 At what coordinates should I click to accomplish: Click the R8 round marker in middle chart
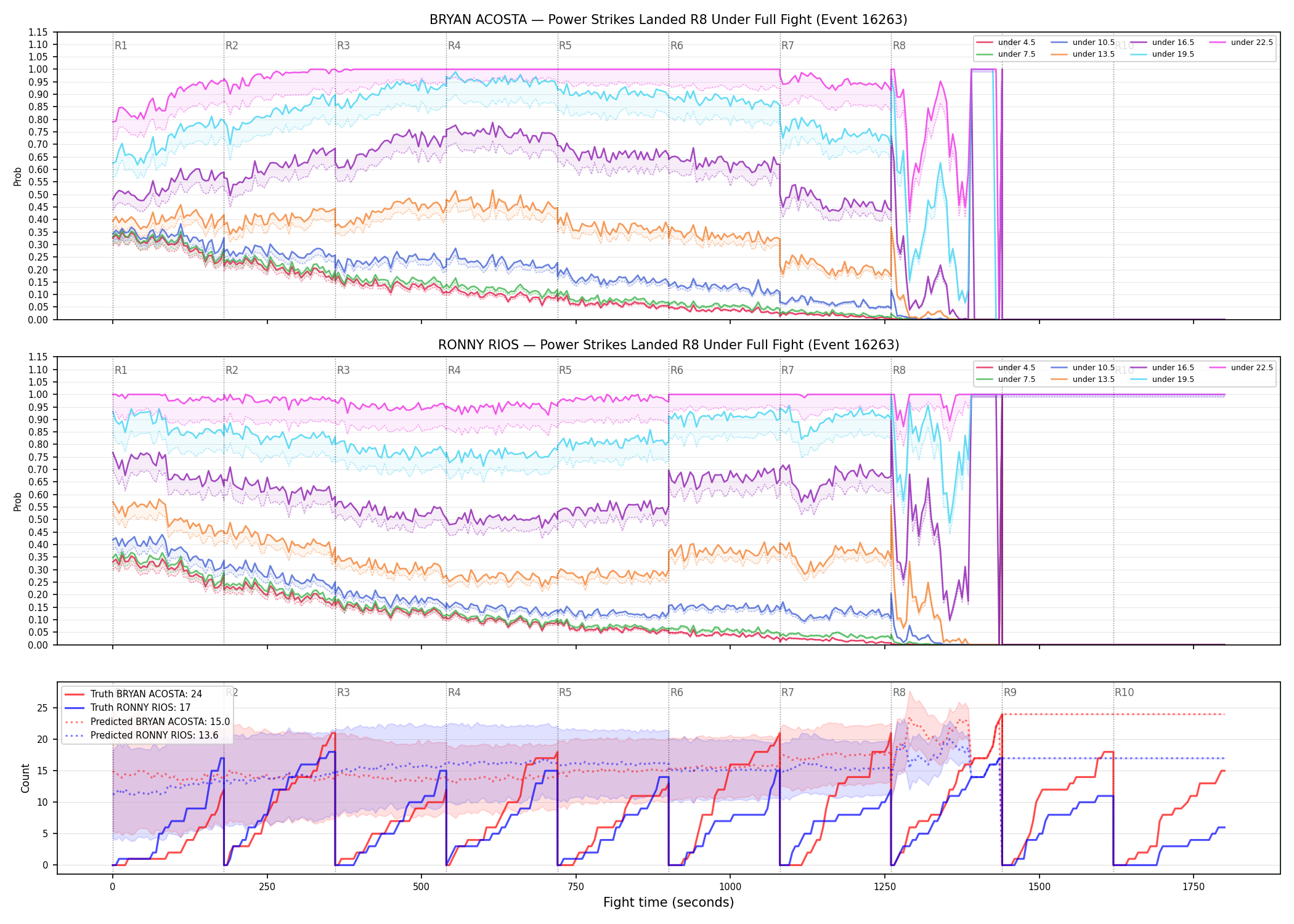click(x=899, y=370)
